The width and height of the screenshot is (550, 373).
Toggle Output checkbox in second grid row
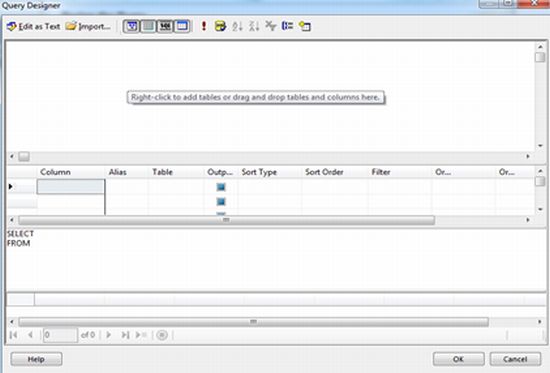tap(221, 202)
